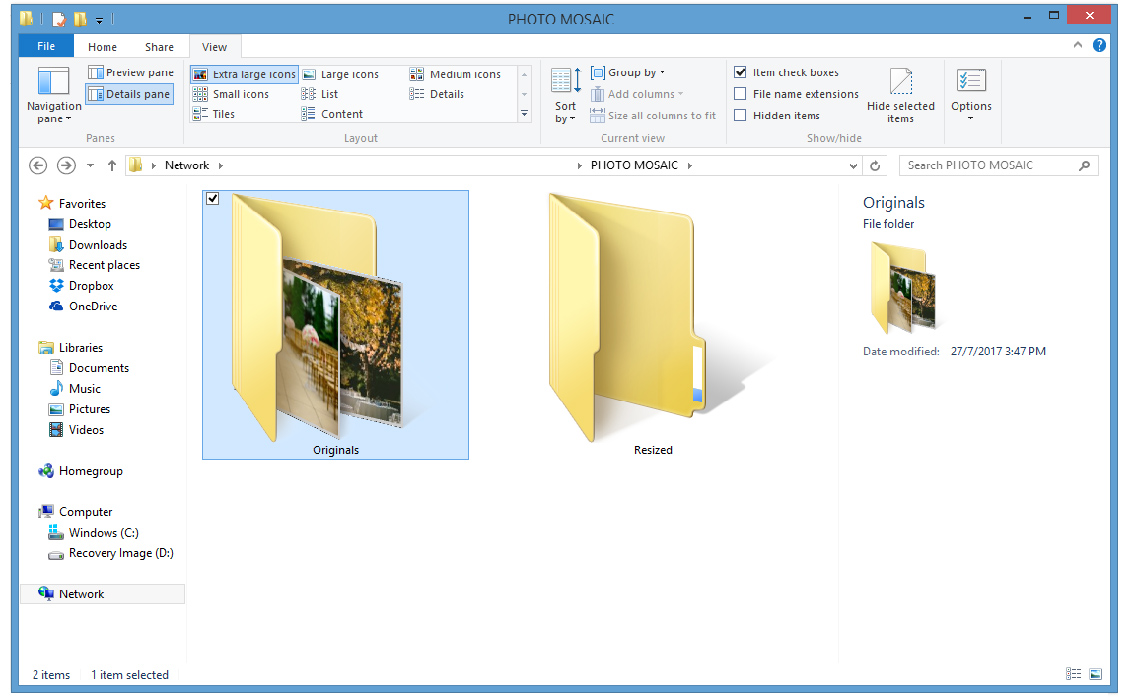
Task: Enable File name extensions checkbox
Action: coord(740,94)
